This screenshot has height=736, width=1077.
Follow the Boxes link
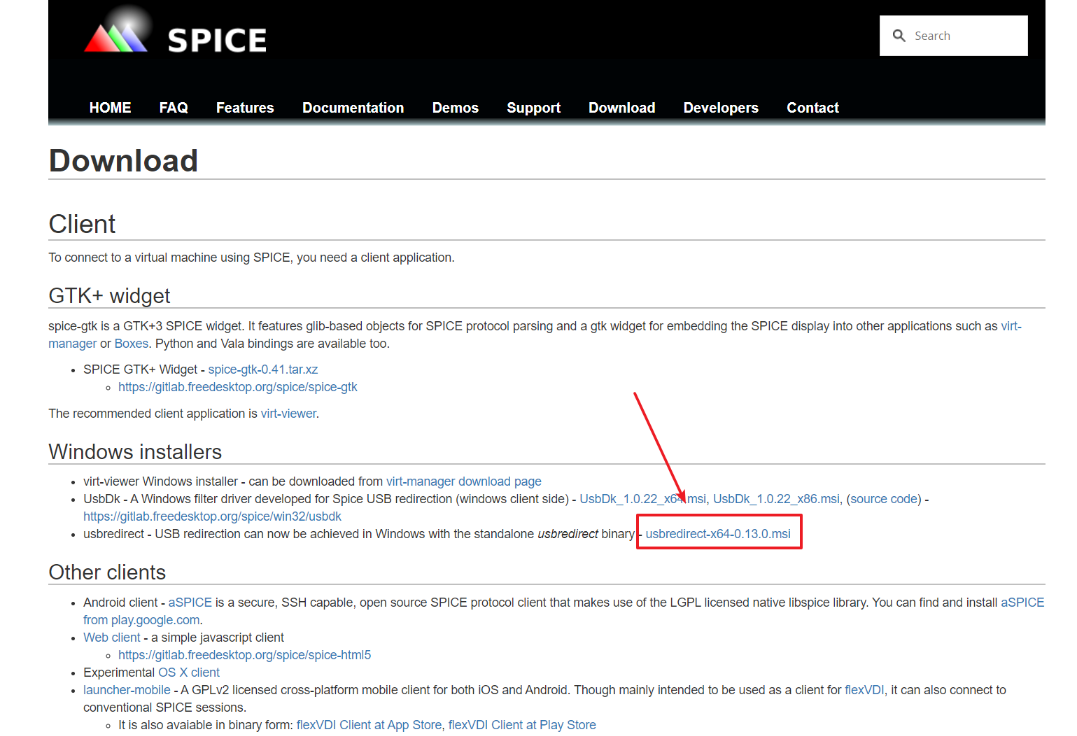131,343
